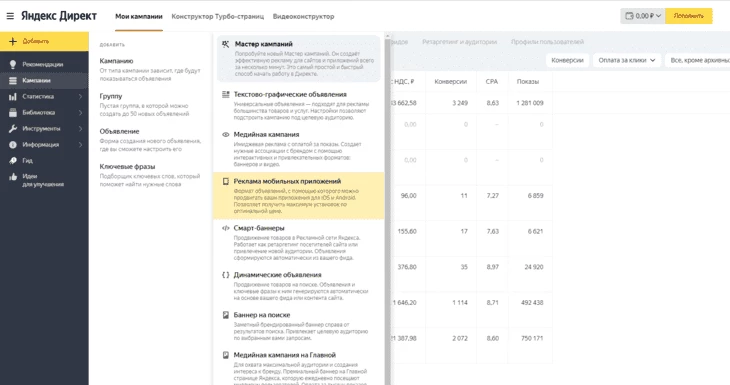Click the campaign type list scrollbar
The height and width of the screenshot is (385, 730).
pyautogui.click(x=387, y=209)
